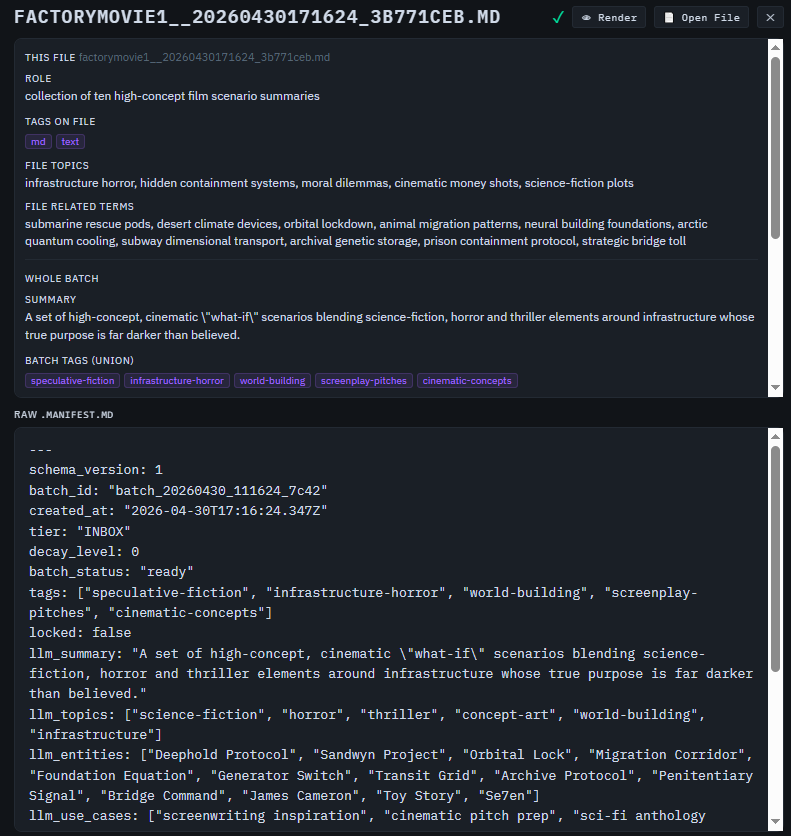The image size is (791, 836).
Task: Click the batch_id line
Action: coord(178,491)
